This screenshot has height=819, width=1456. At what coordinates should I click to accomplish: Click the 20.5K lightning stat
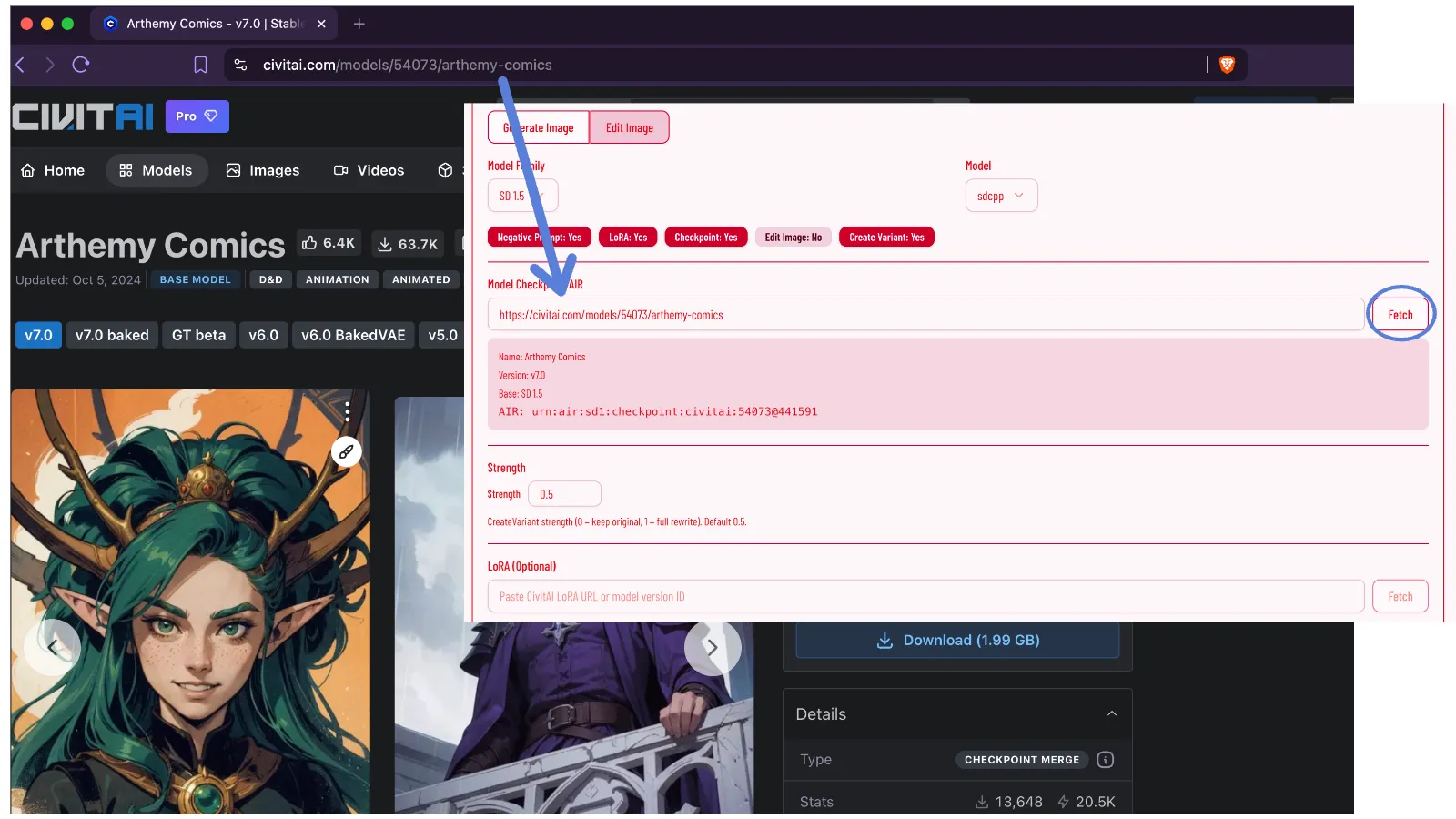1087,802
